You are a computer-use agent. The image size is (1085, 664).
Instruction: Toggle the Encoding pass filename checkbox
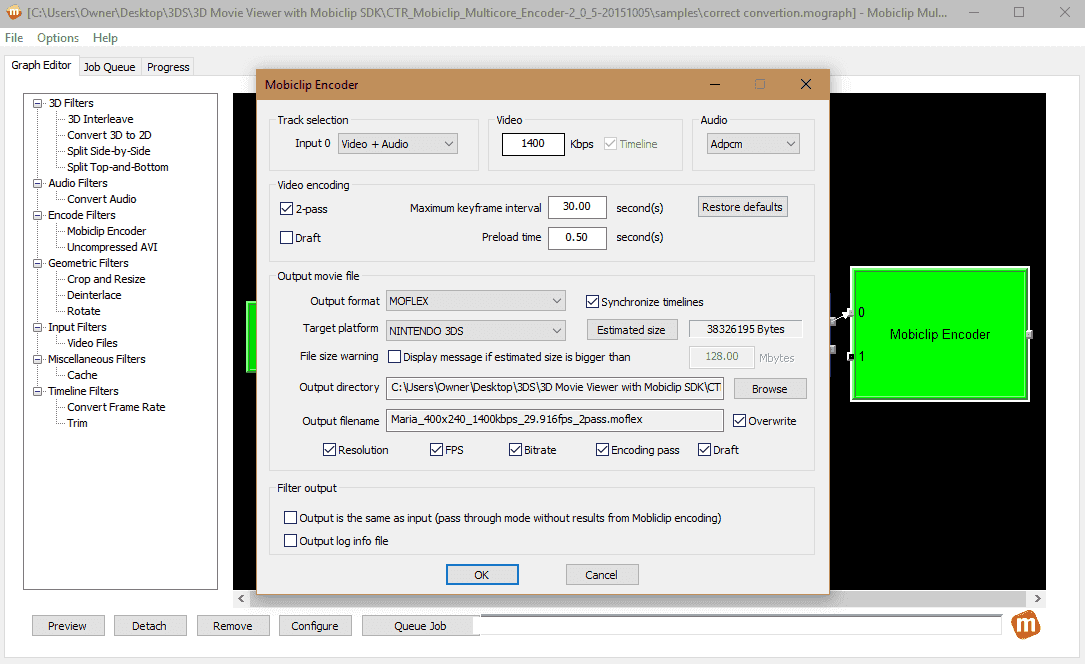click(603, 450)
